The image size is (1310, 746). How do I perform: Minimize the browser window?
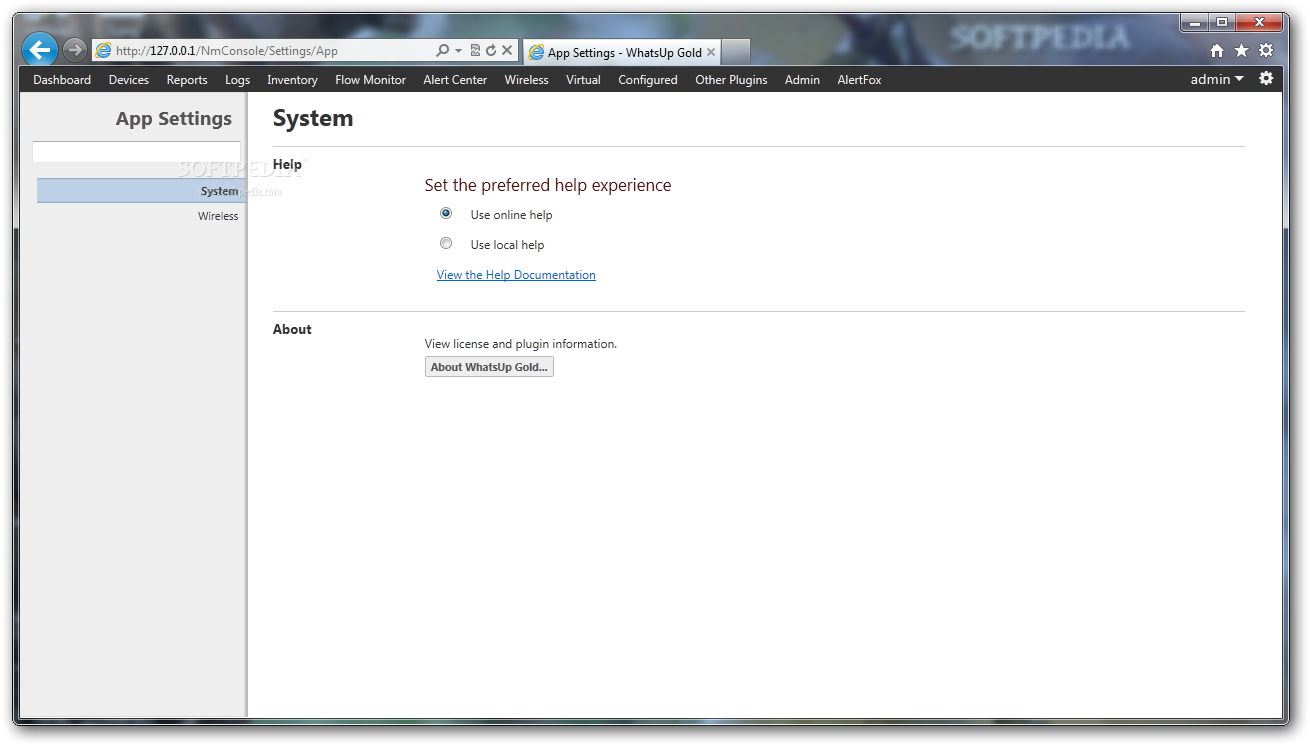[x=1194, y=22]
